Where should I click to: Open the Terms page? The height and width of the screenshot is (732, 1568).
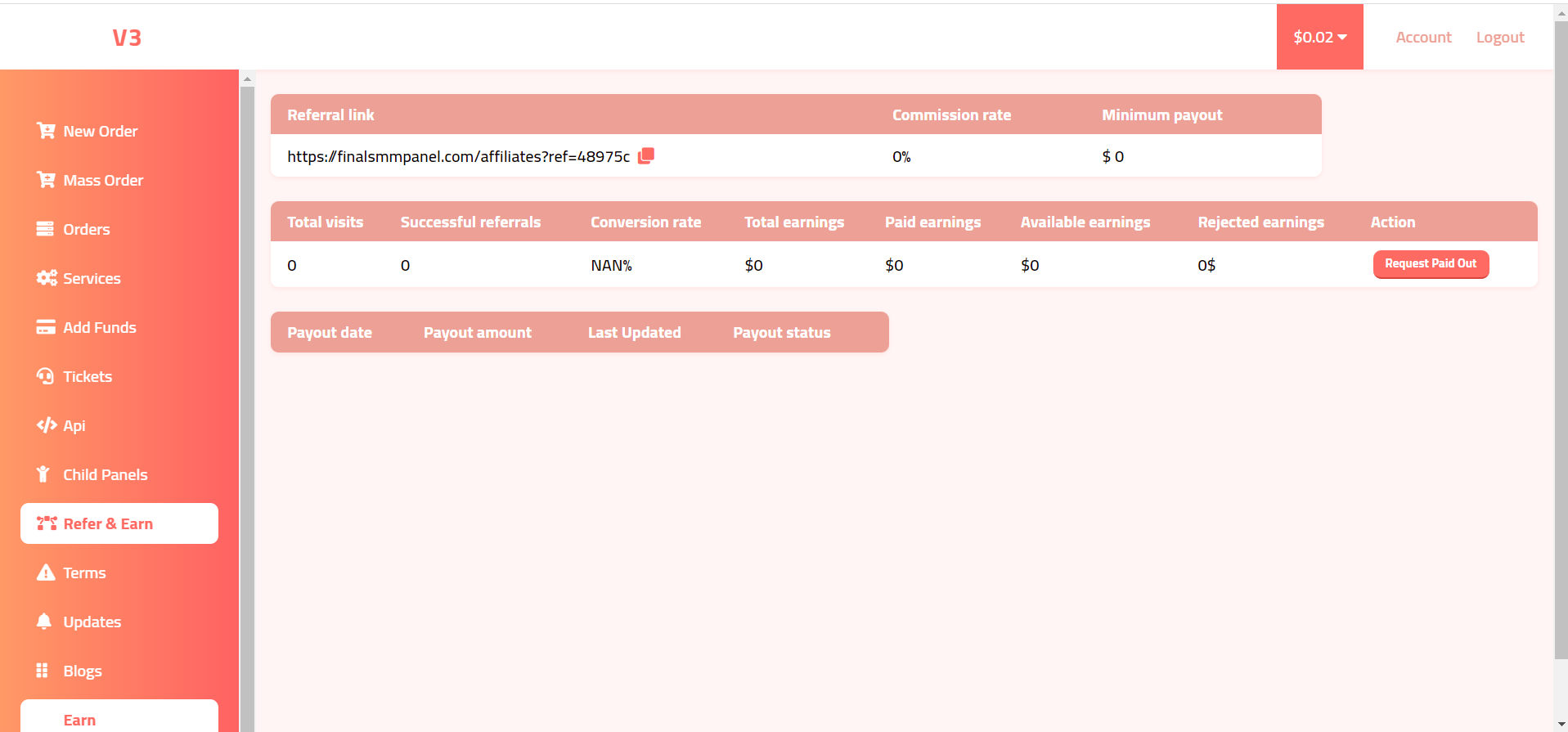[119, 573]
